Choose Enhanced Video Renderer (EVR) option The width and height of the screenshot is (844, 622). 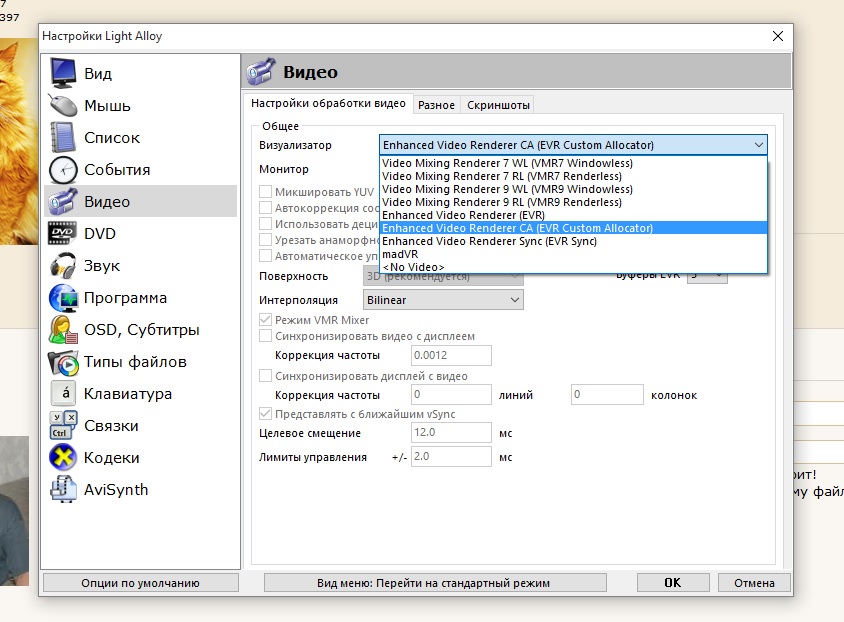573,215
